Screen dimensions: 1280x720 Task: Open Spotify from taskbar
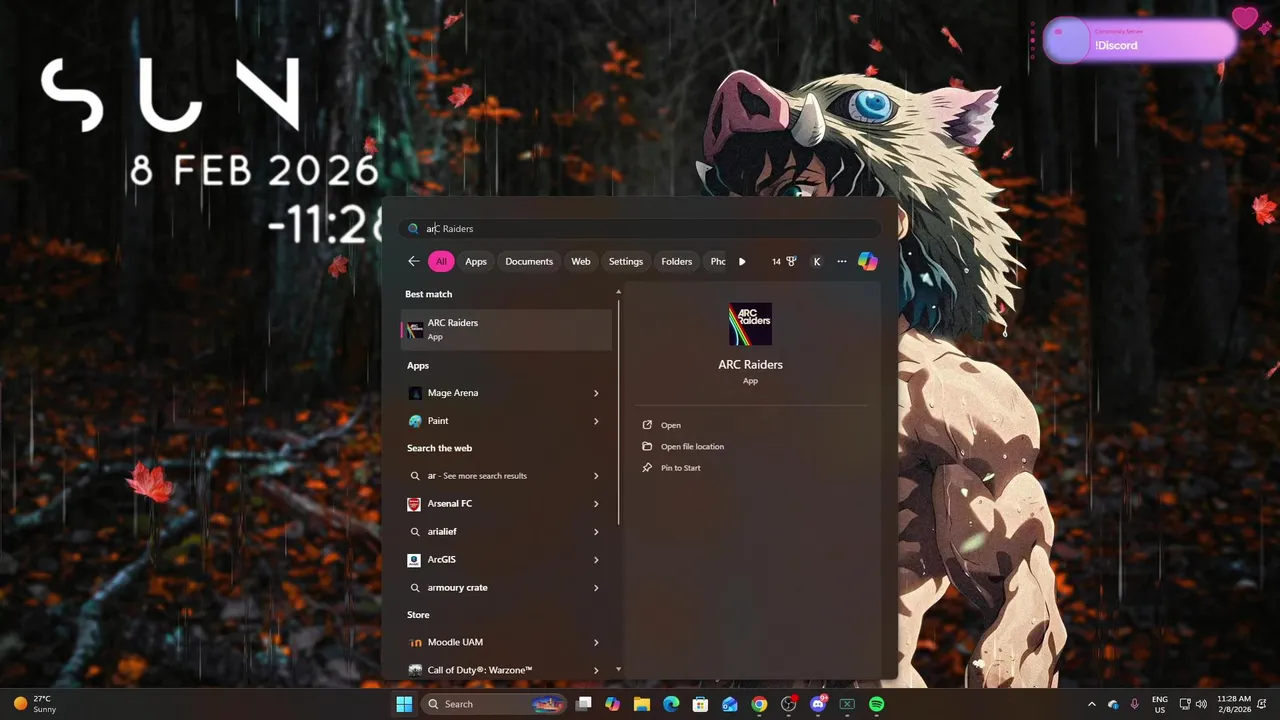point(877,704)
